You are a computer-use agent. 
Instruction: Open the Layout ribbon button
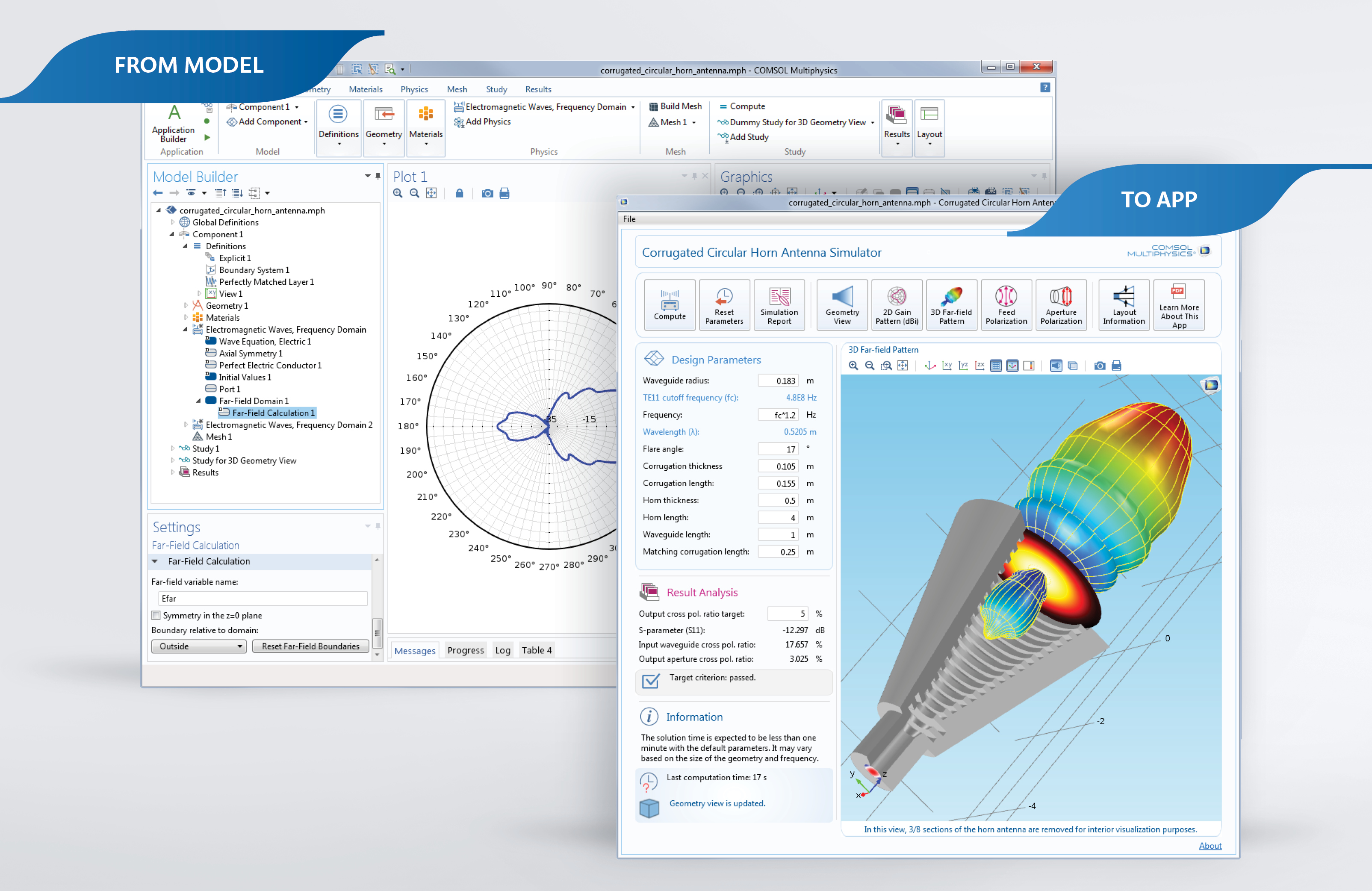(x=929, y=127)
